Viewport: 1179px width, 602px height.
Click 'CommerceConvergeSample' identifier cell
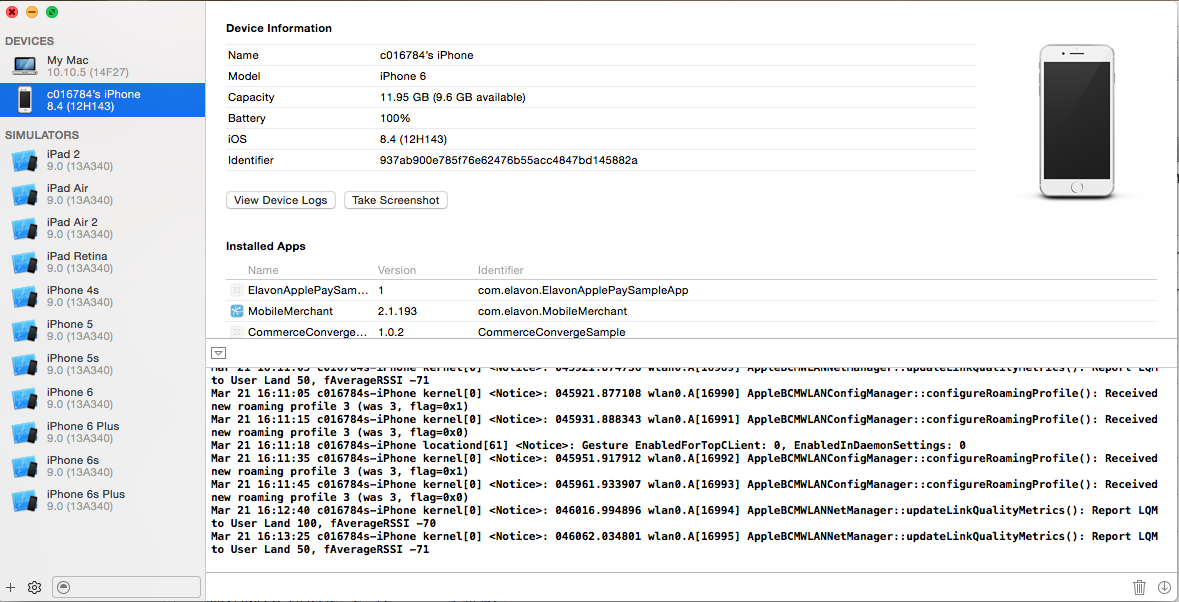[552, 331]
